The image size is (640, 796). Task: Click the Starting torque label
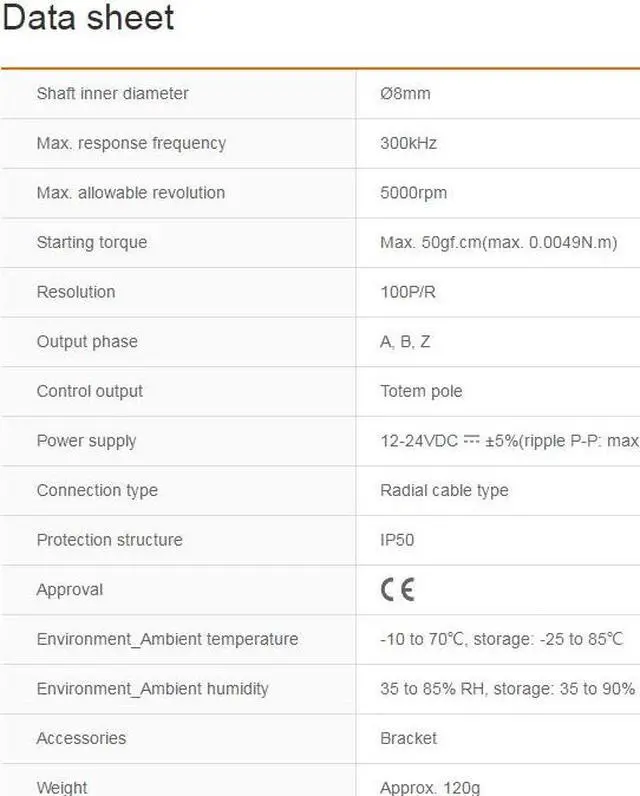pos(91,242)
